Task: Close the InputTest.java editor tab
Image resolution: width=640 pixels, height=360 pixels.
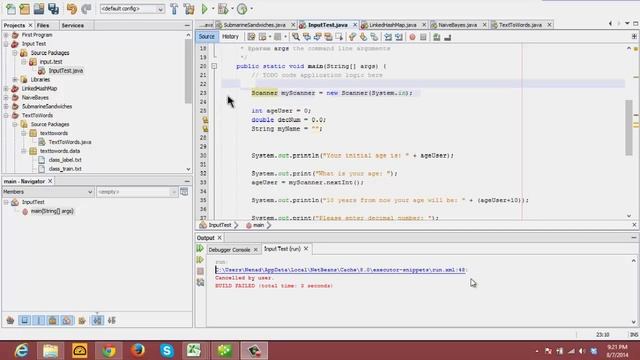Action: point(355,25)
